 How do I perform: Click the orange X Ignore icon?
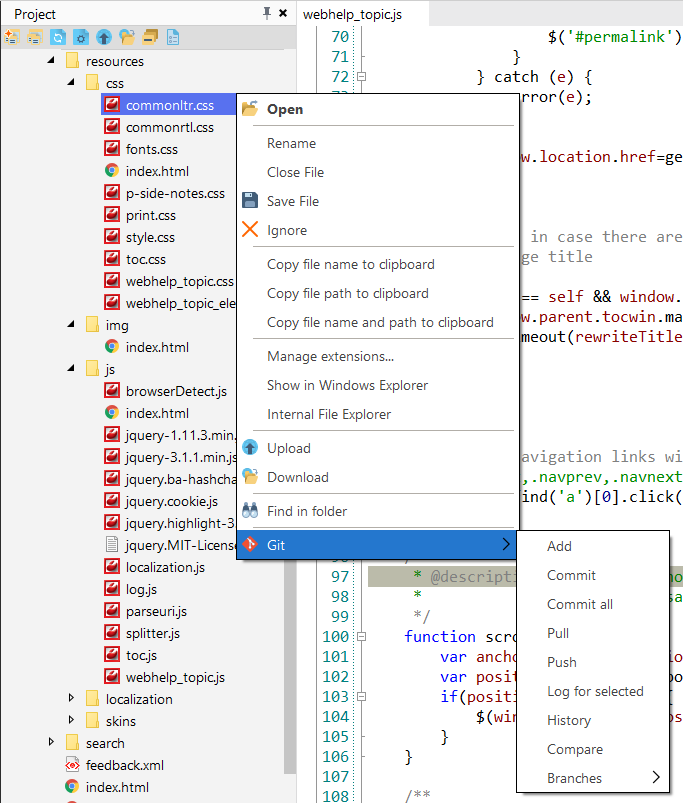[250, 229]
